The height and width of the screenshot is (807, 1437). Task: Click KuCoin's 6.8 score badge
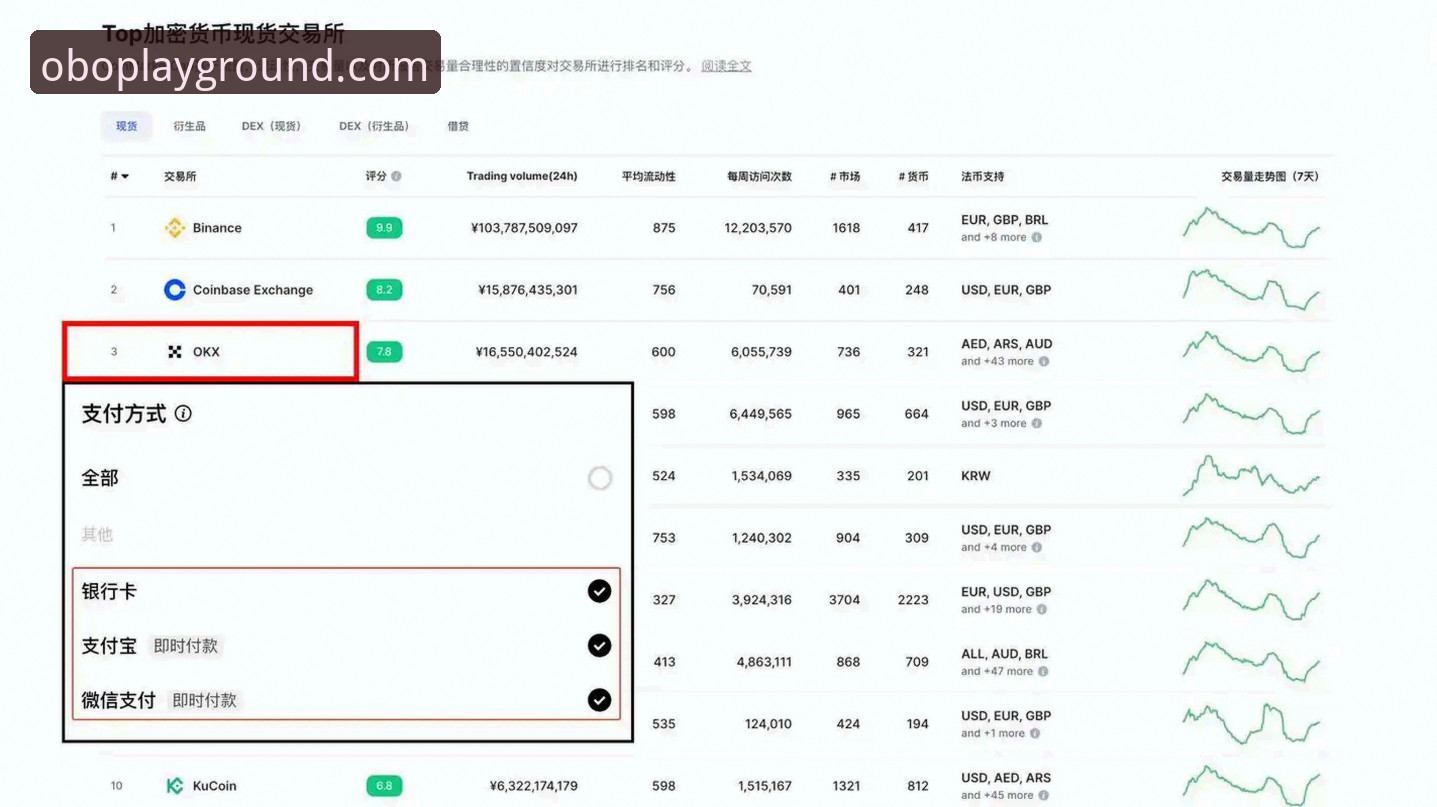pos(384,786)
